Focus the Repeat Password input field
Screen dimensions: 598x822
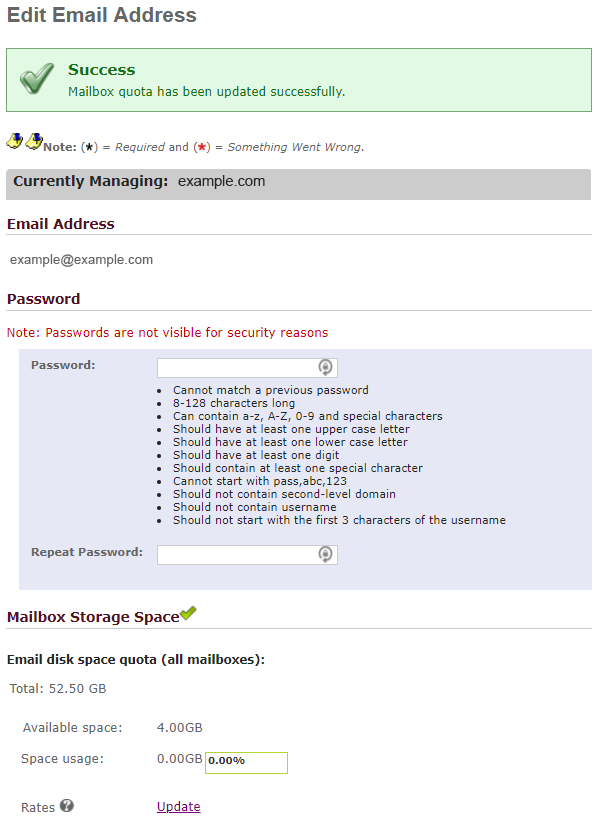(x=247, y=555)
